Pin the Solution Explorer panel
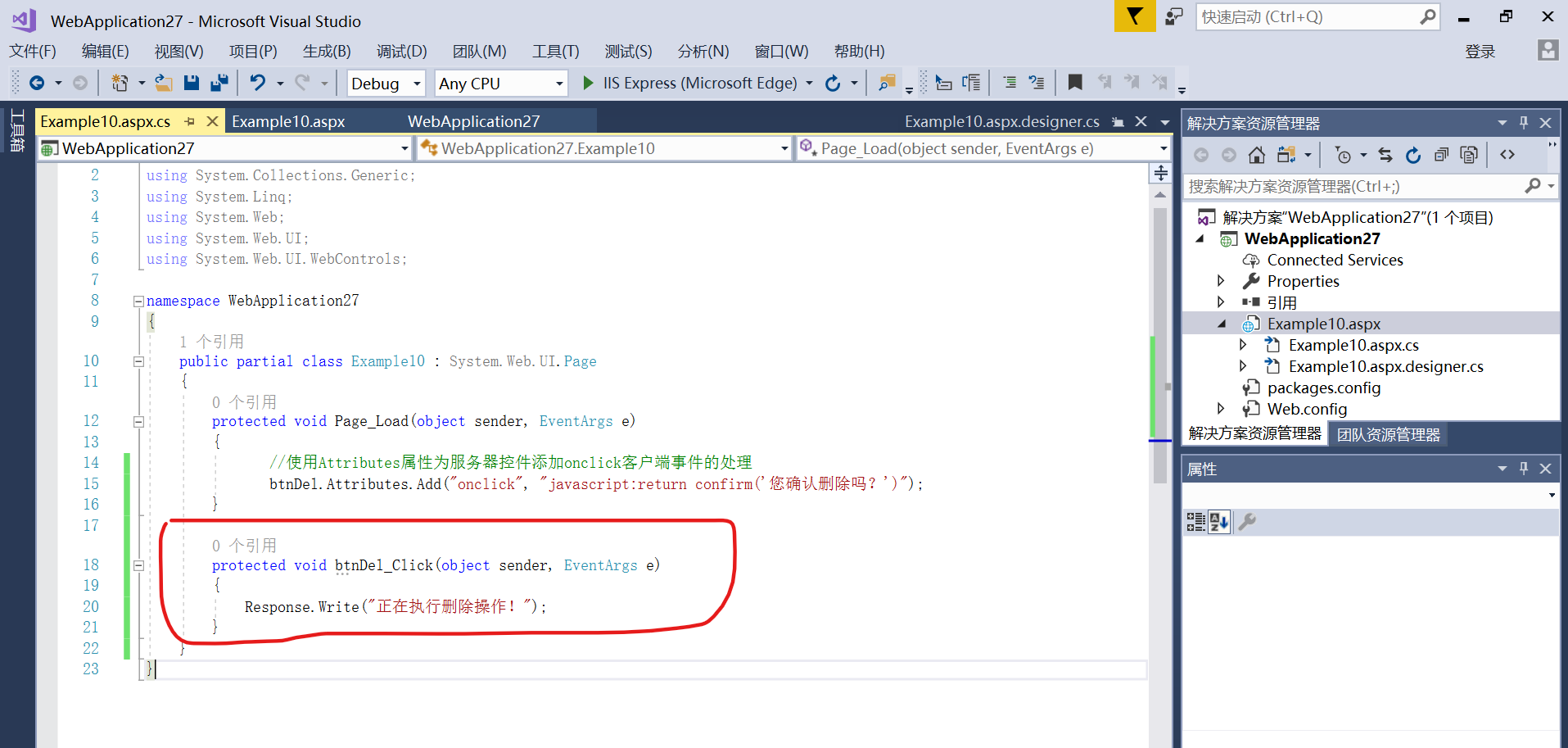 pos(1523,122)
